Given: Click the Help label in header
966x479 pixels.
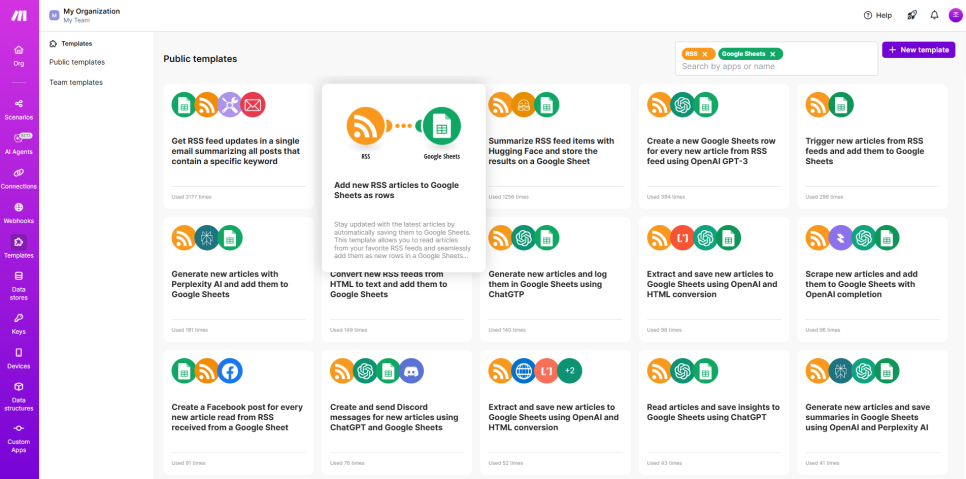Looking at the screenshot, I should click(884, 15).
